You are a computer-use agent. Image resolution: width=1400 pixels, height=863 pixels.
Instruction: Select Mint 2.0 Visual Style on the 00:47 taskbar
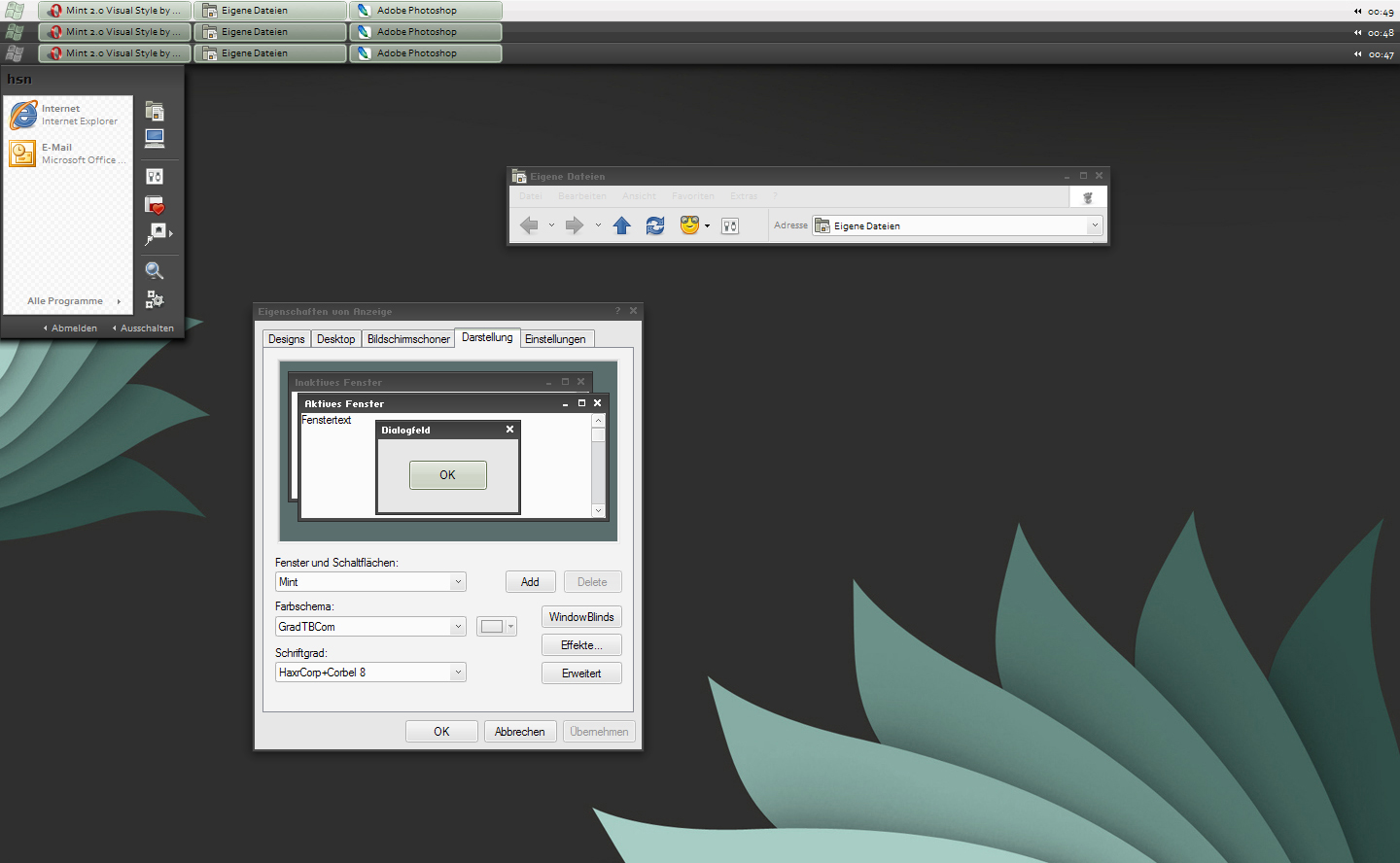point(115,53)
